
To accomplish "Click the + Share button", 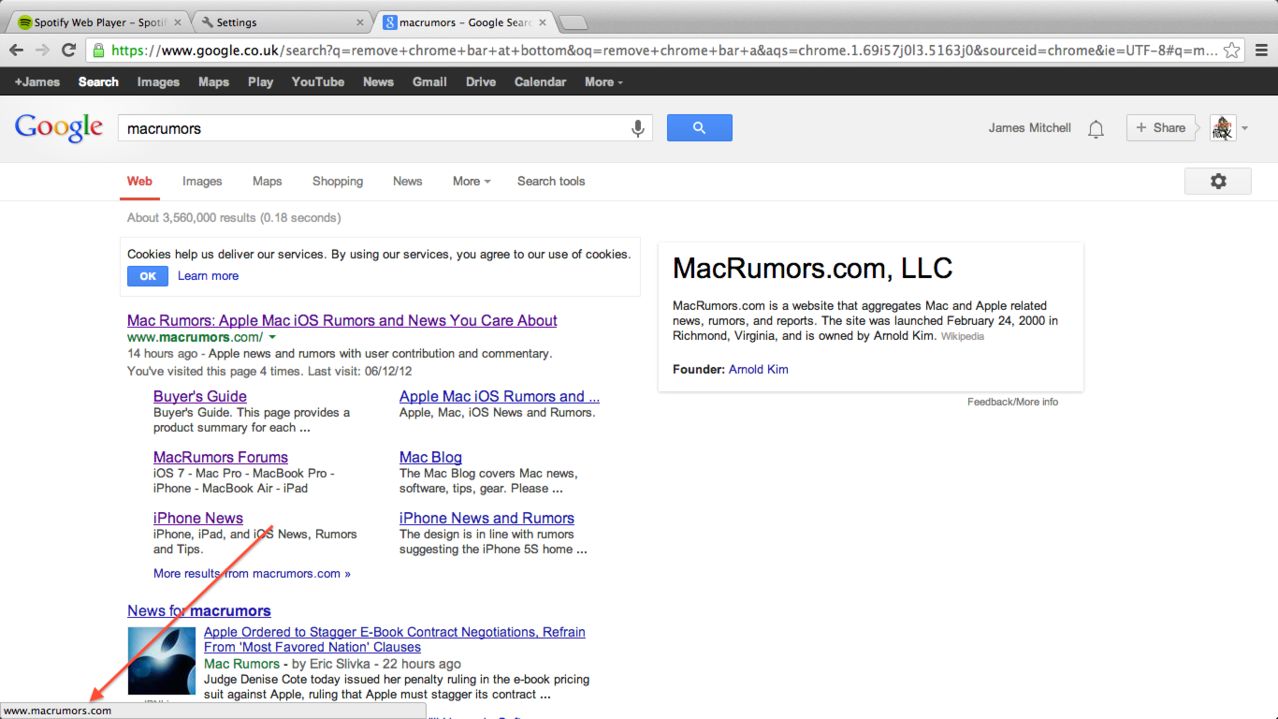I will 1161,128.
